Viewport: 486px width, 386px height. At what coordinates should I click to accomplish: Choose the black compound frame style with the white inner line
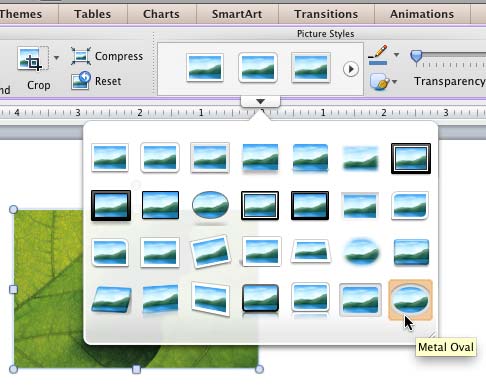click(x=260, y=205)
